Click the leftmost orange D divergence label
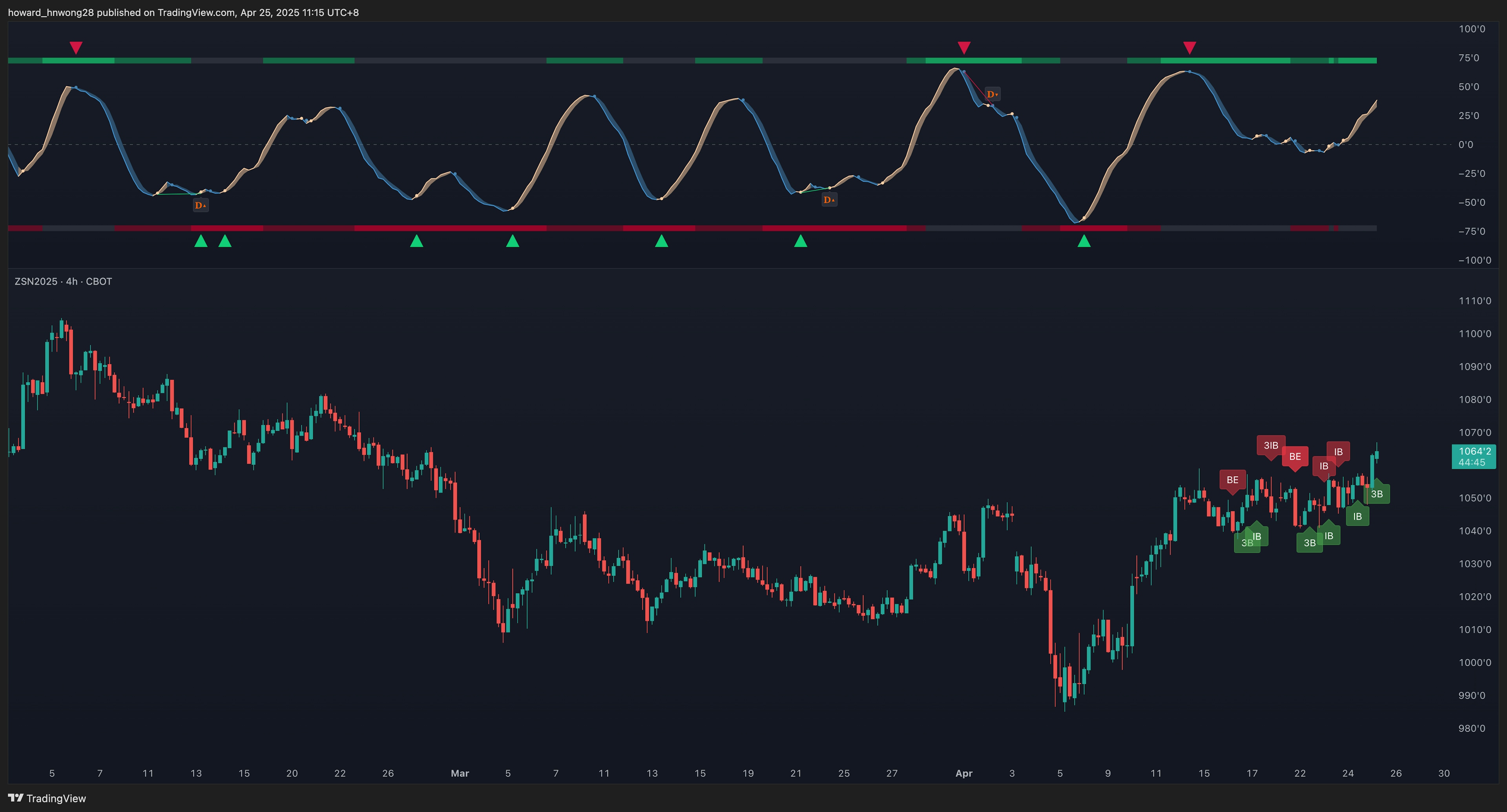 tap(200, 205)
